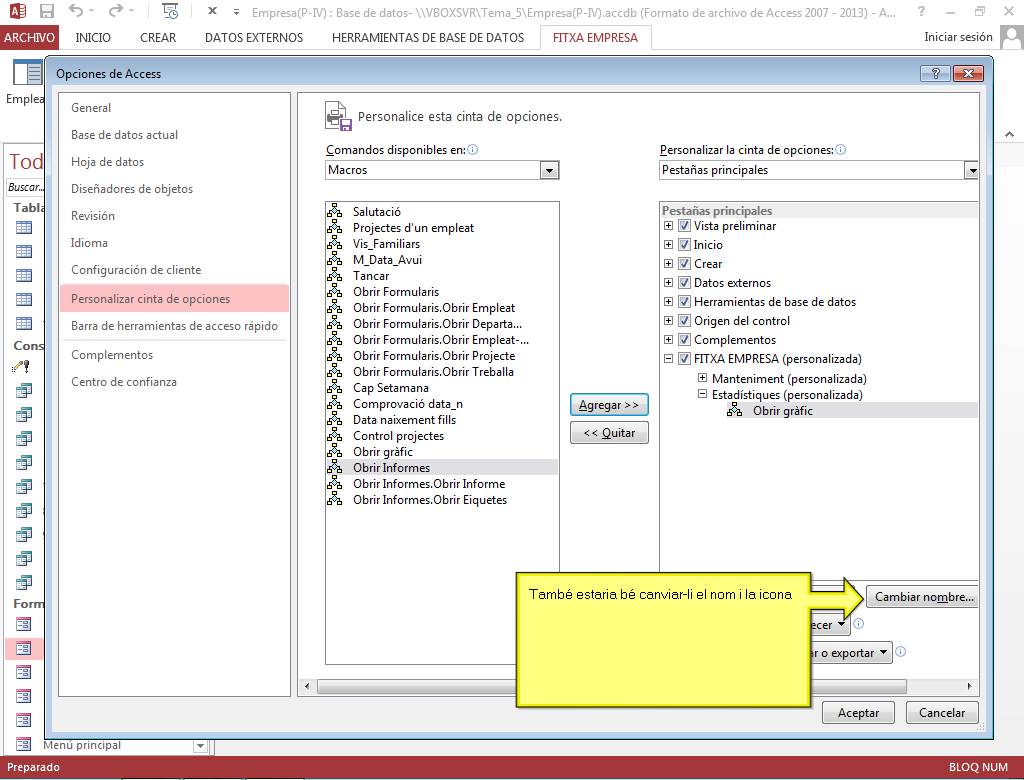
Task: Collapse the FITXA EMPRESA tree node
Action: point(668,359)
